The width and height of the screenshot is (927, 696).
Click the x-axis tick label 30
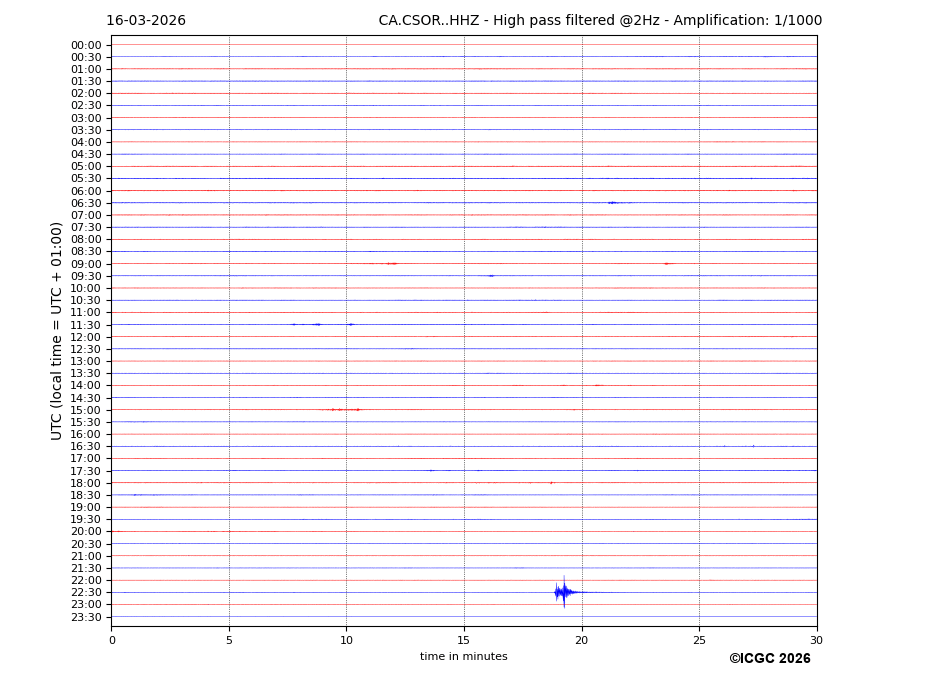pos(816,640)
